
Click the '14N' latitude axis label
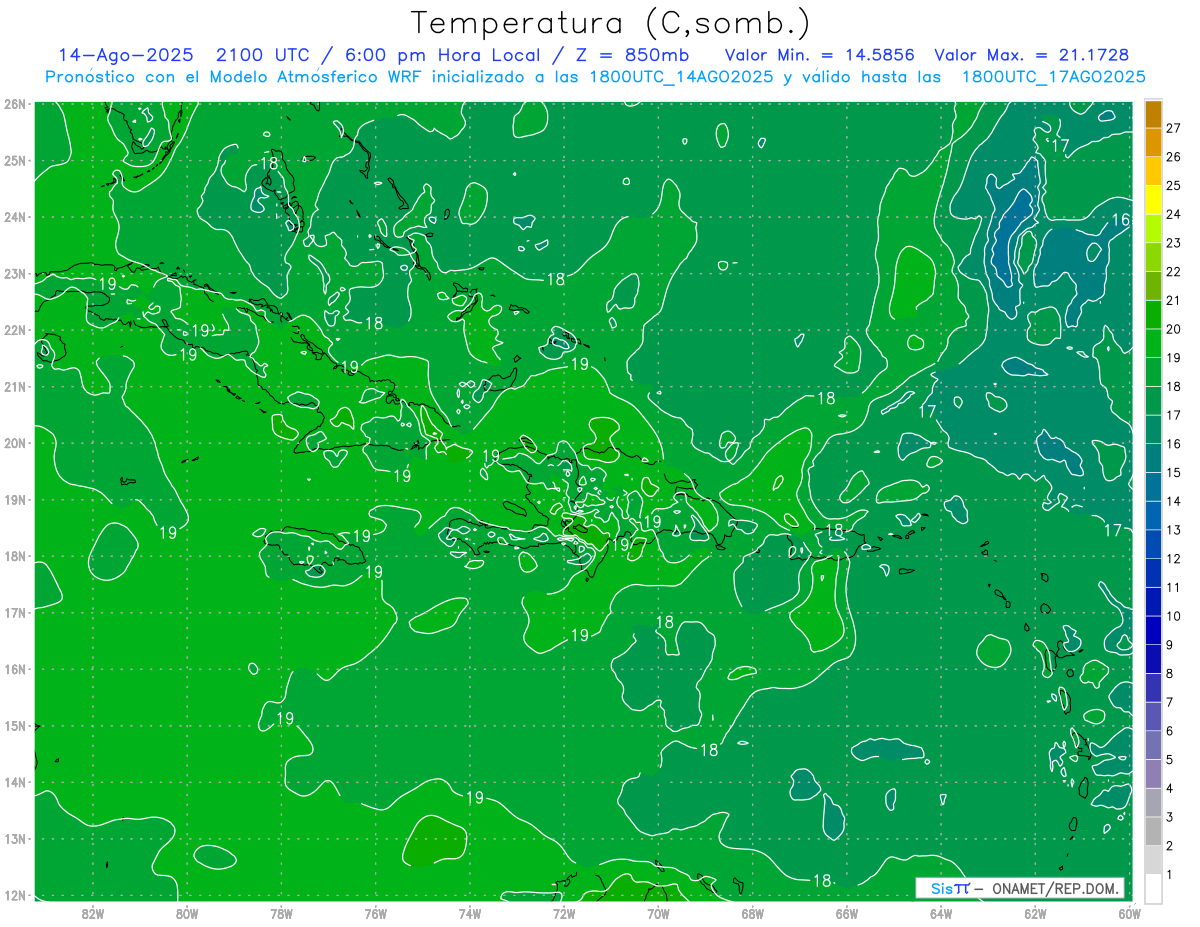(15, 782)
